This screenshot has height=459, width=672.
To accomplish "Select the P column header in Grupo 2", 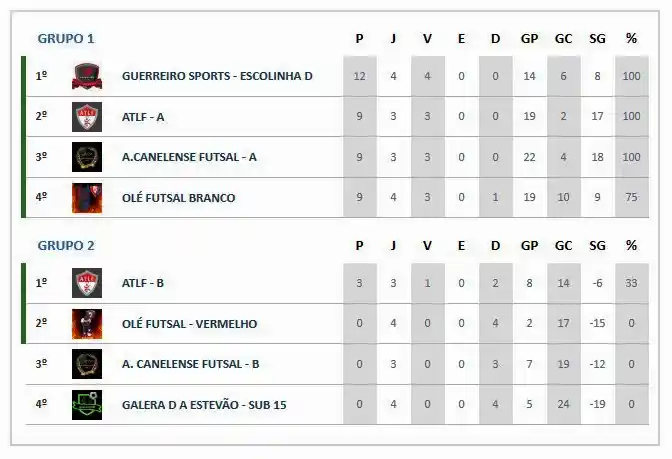I will pos(360,246).
